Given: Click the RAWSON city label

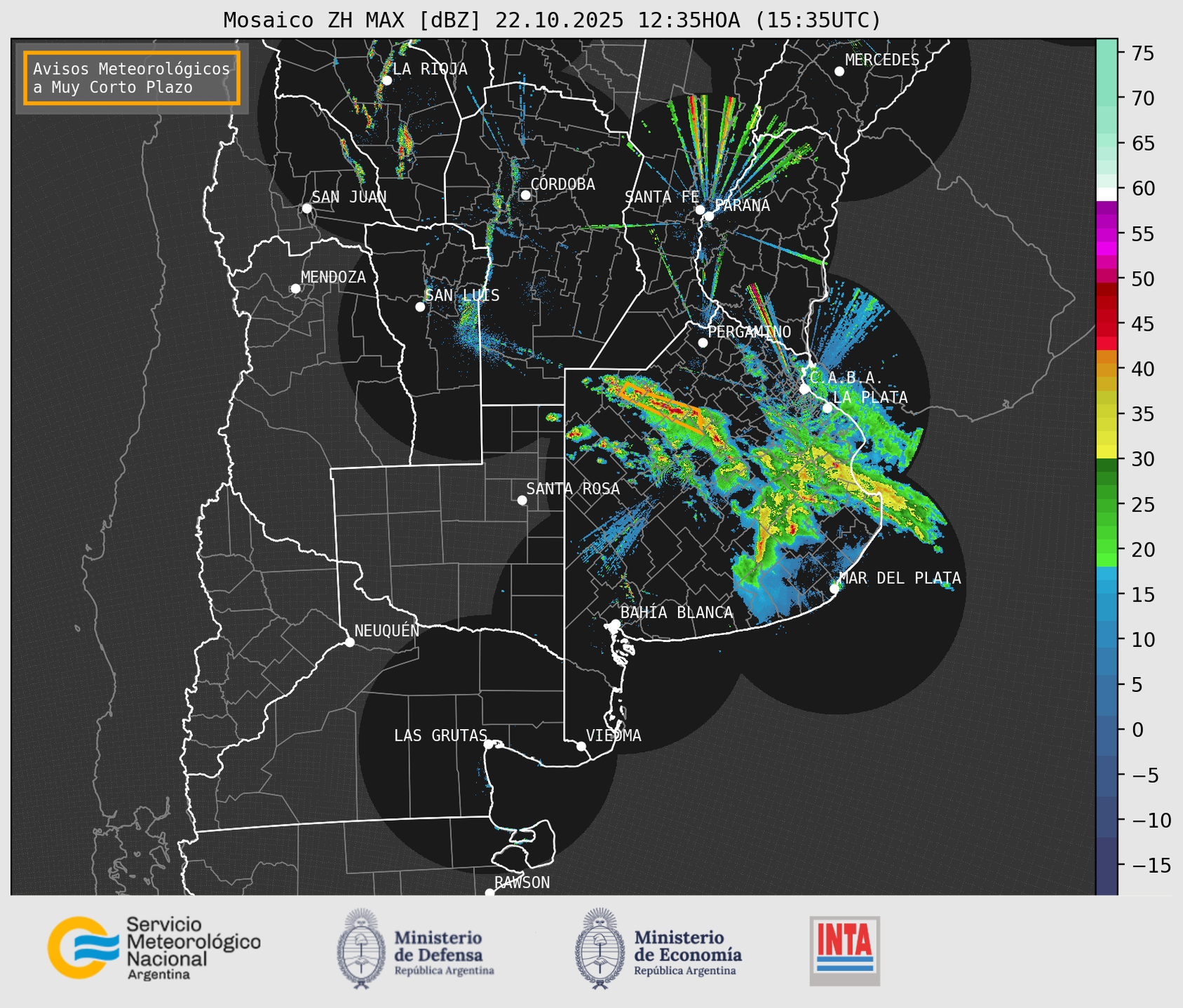Looking at the screenshot, I should tap(522, 883).
